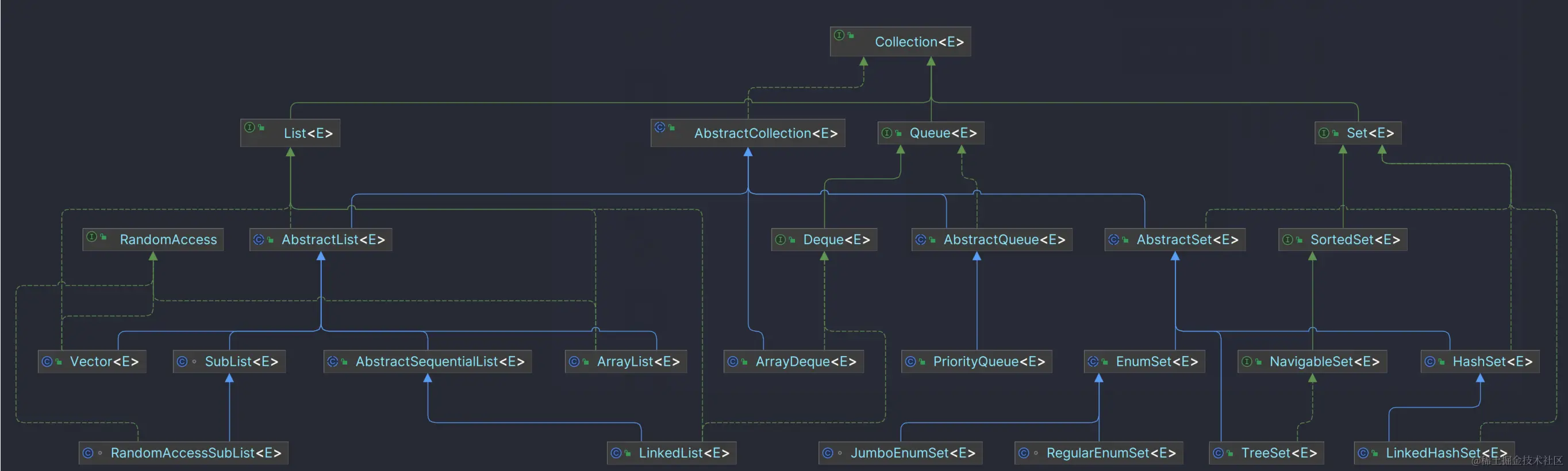Viewport: 1568px width, 471px height.
Task: Click the class icon beside LinkedList<E>
Action: pyautogui.click(x=616, y=453)
